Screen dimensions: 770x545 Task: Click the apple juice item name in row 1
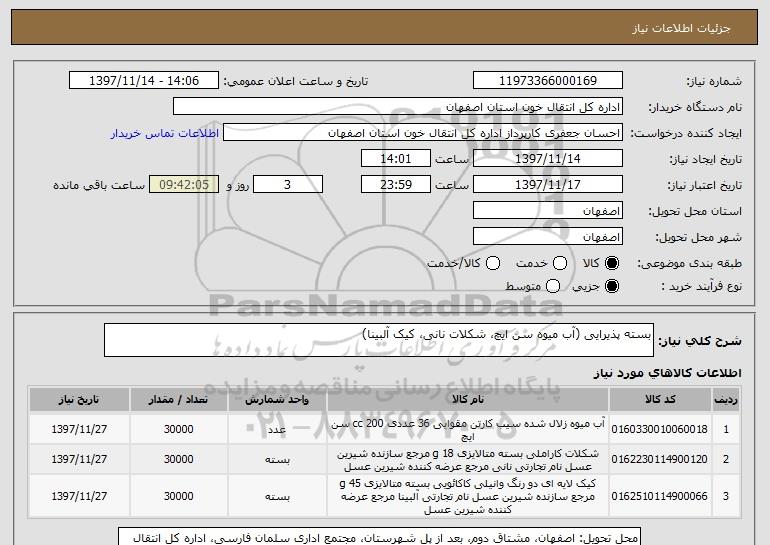pyautogui.click(x=468, y=430)
